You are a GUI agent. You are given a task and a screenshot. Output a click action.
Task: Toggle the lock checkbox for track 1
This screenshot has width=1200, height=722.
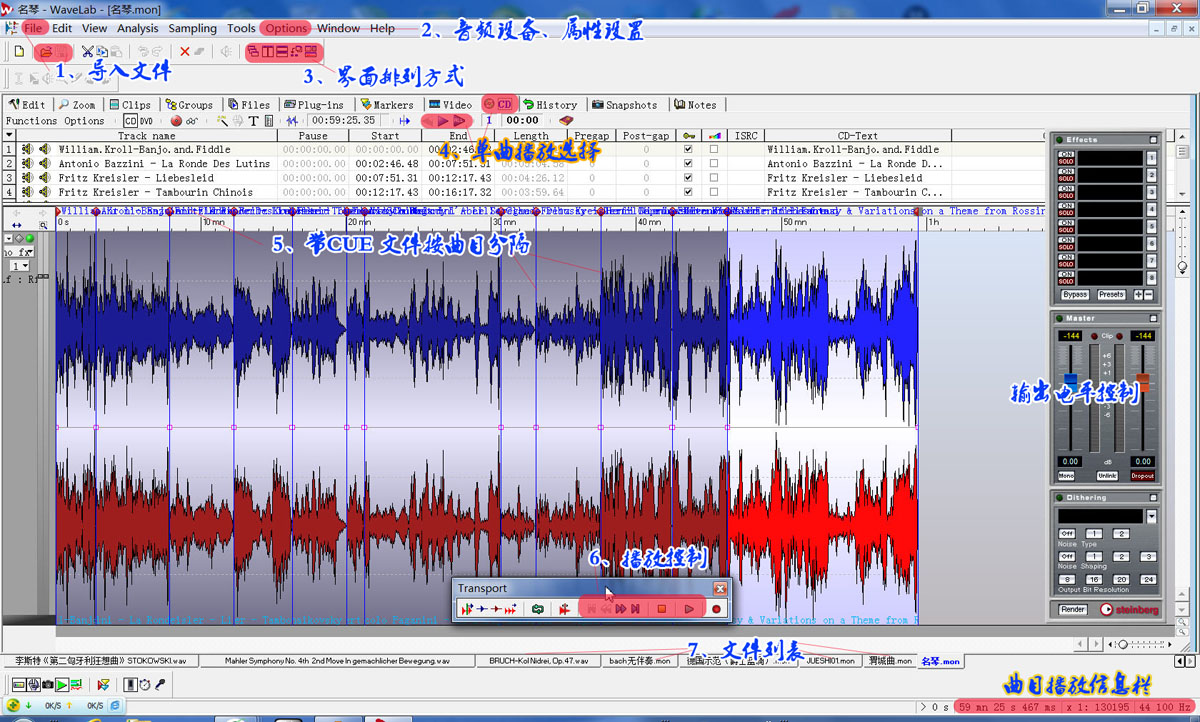tap(688, 149)
